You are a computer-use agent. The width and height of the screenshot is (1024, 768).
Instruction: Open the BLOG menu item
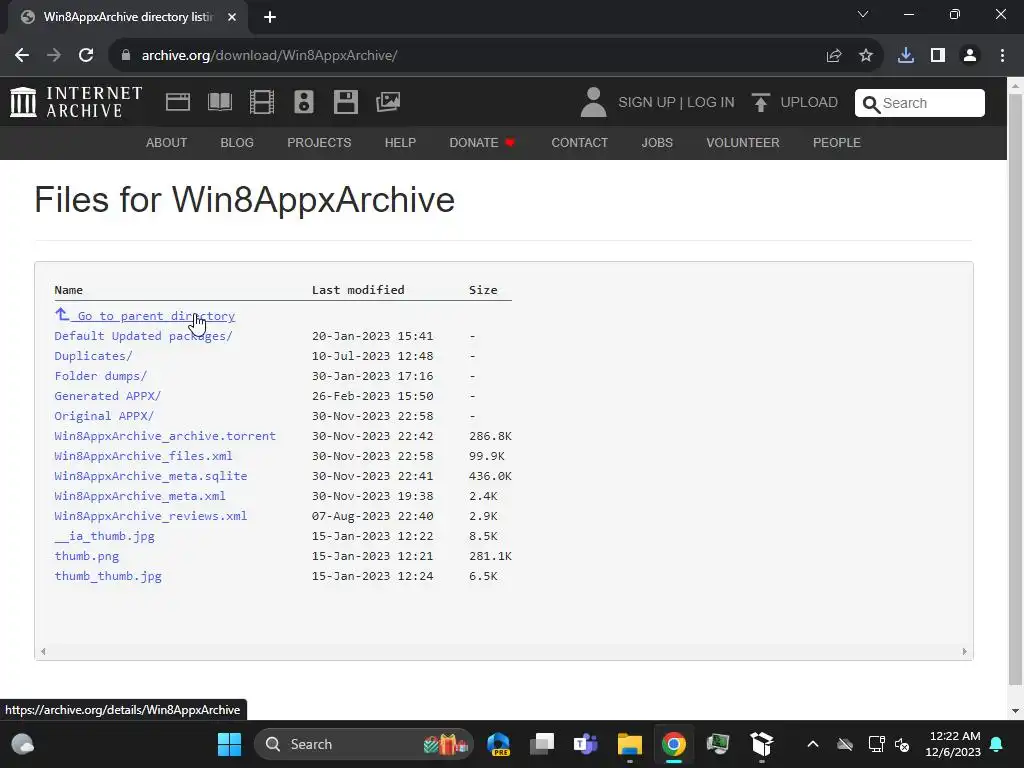pos(237,142)
